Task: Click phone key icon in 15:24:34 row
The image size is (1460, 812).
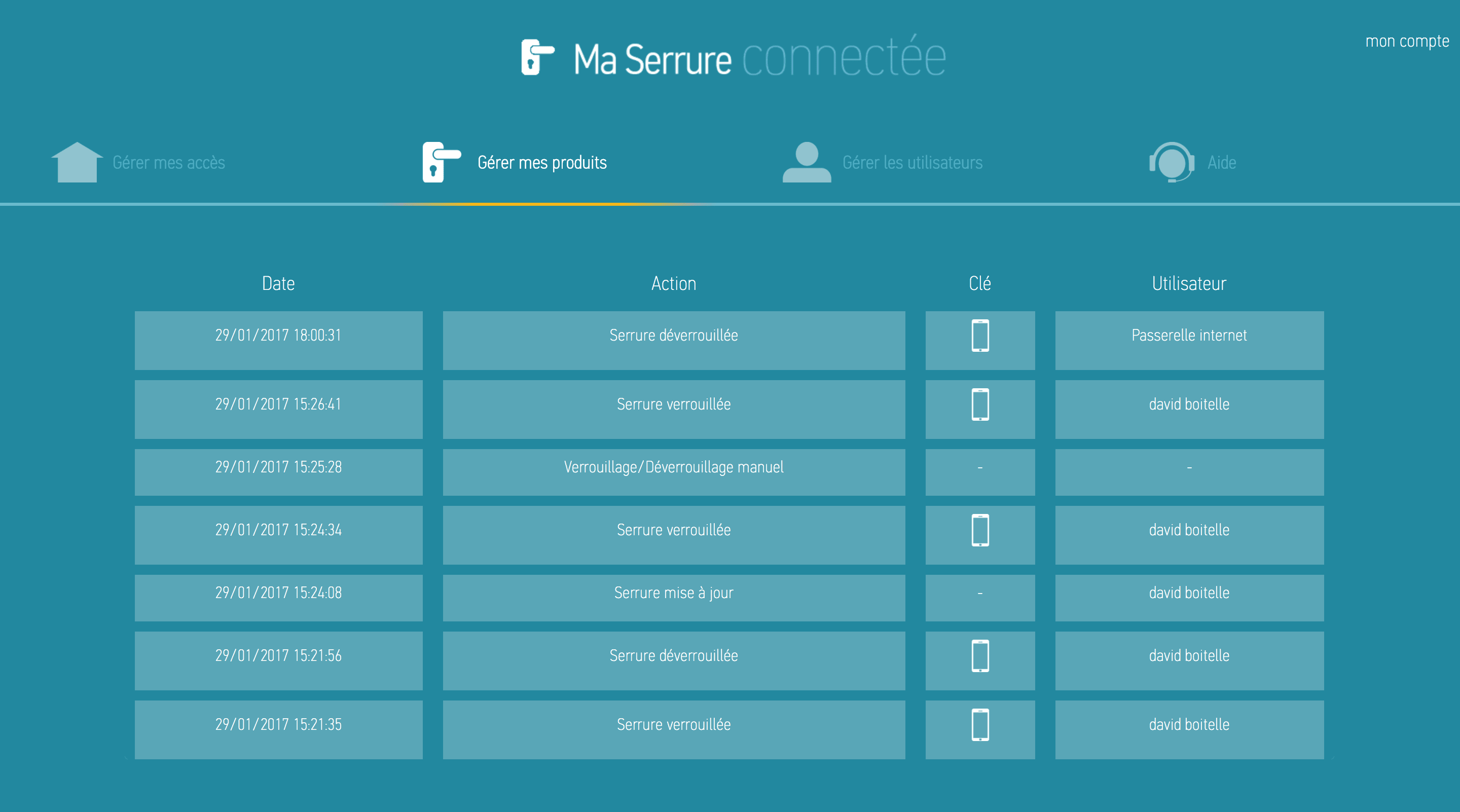Action: point(980,530)
